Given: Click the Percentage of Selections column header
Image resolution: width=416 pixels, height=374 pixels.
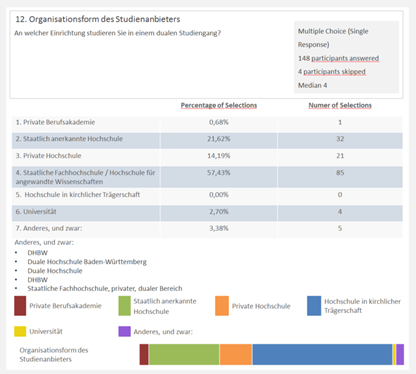Looking at the screenshot, I should 219,105.
